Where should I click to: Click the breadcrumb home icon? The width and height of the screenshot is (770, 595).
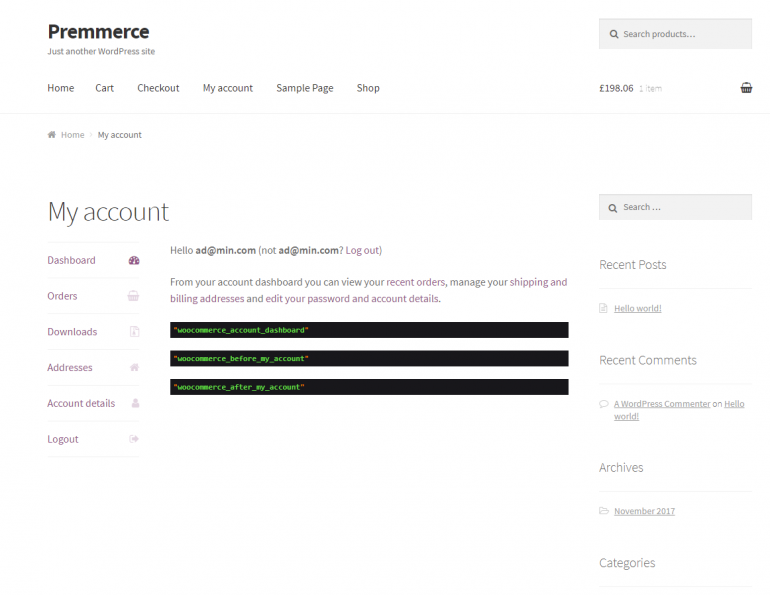(x=52, y=135)
